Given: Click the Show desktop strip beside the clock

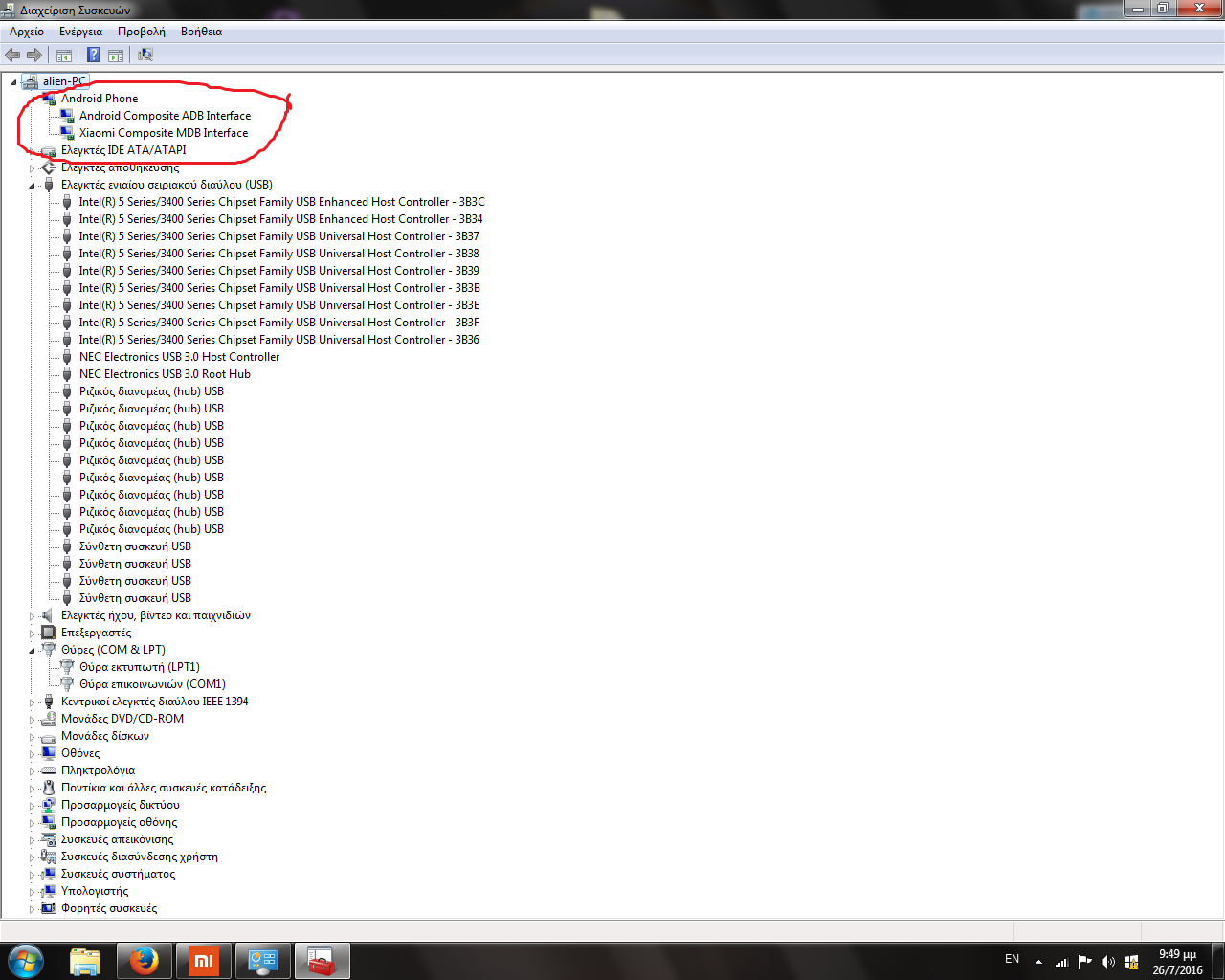Looking at the screenshot, I should pos(1218,961).
